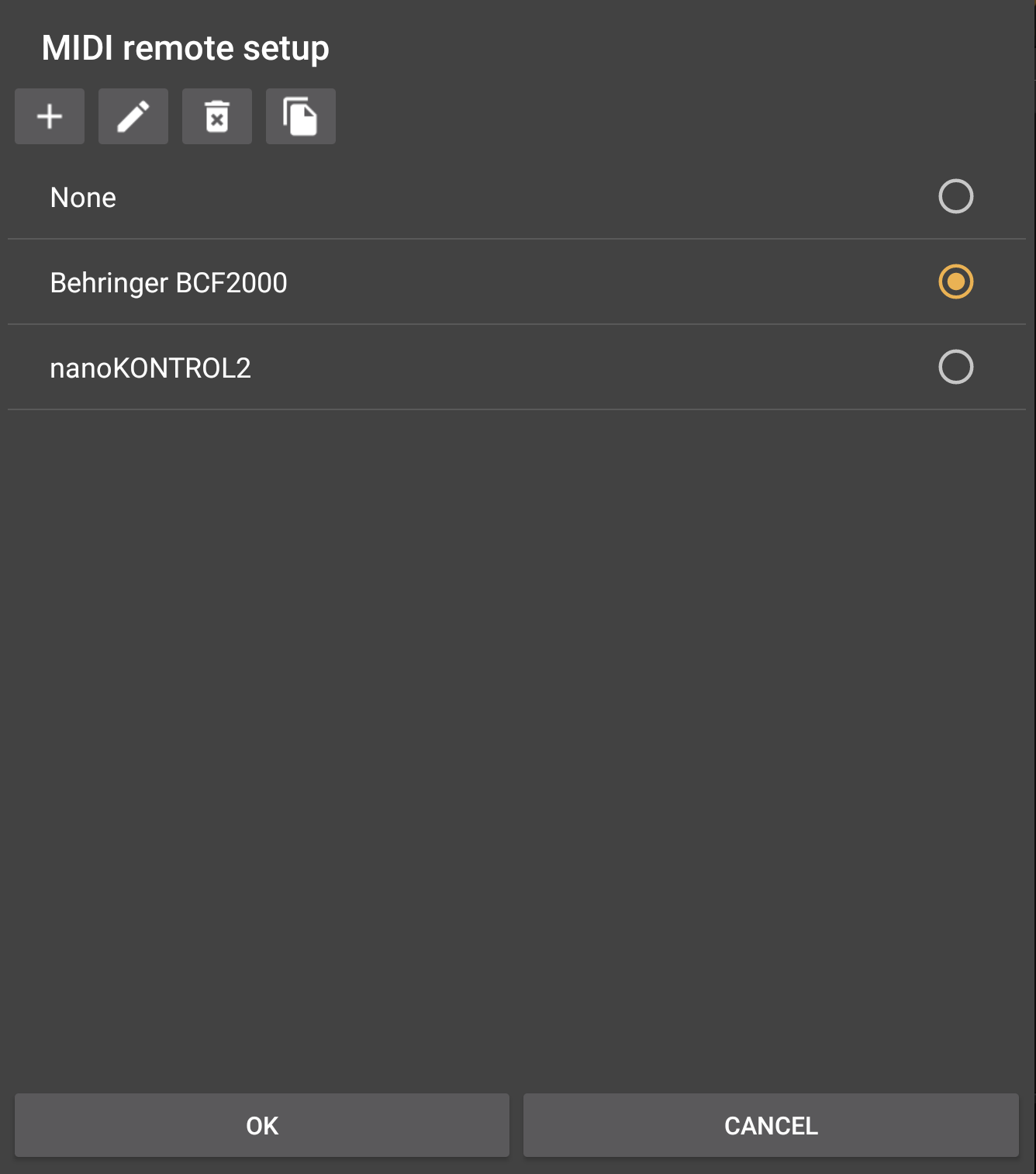Open the editor for the selected remote preset
The width and height of the screenshot is (1036, 1174).
[x=133, y=116]
